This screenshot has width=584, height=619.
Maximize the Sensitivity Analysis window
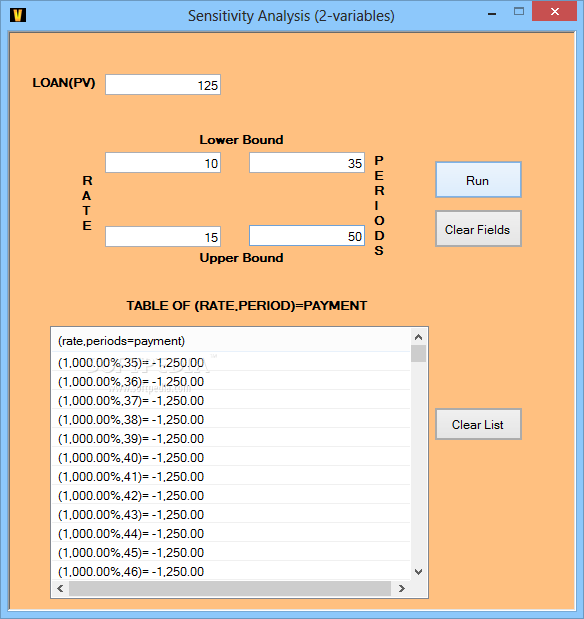click(x=519, y=12)
